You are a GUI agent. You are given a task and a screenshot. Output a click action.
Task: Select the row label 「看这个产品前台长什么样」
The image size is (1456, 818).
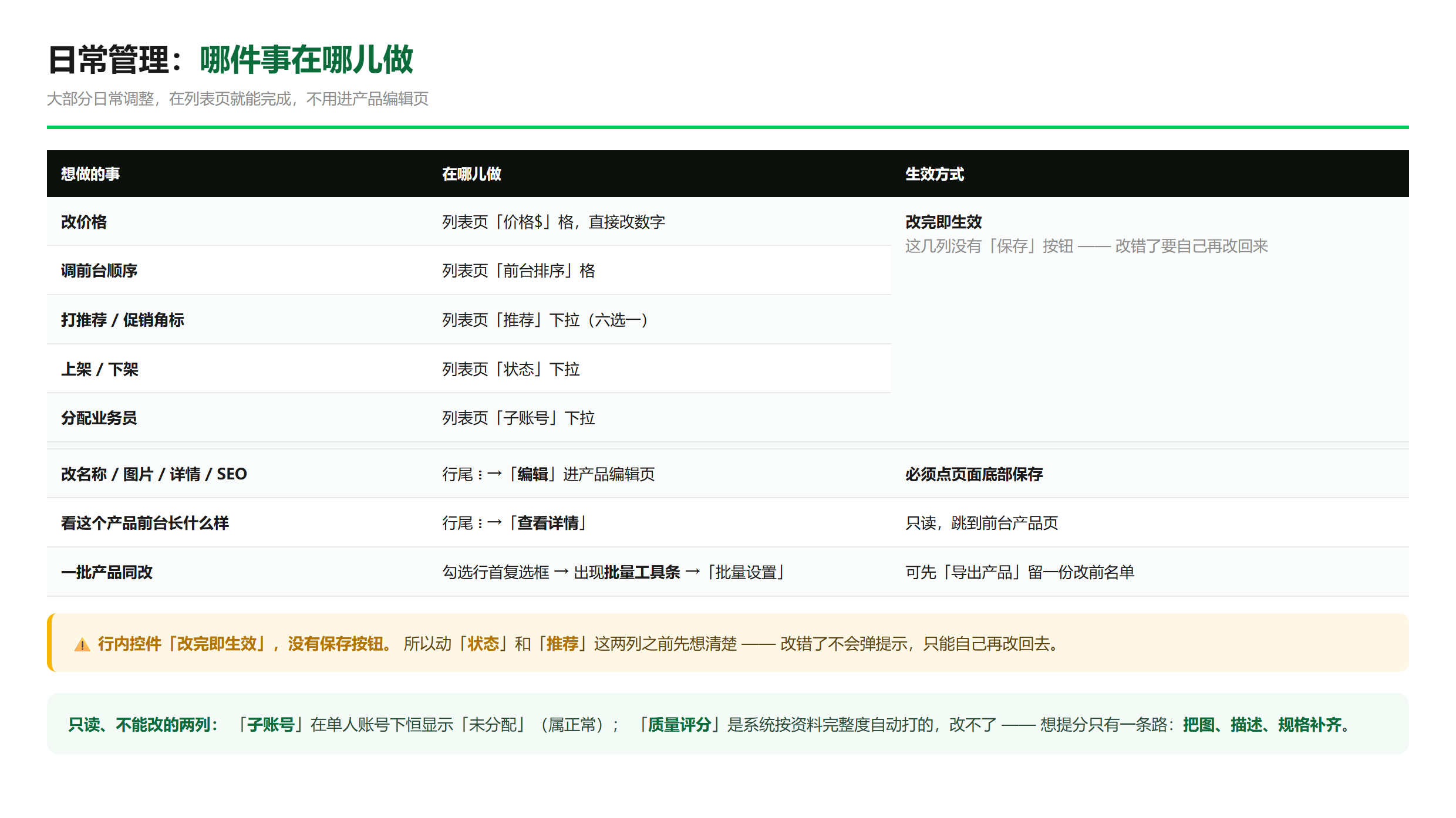[145, 523]
